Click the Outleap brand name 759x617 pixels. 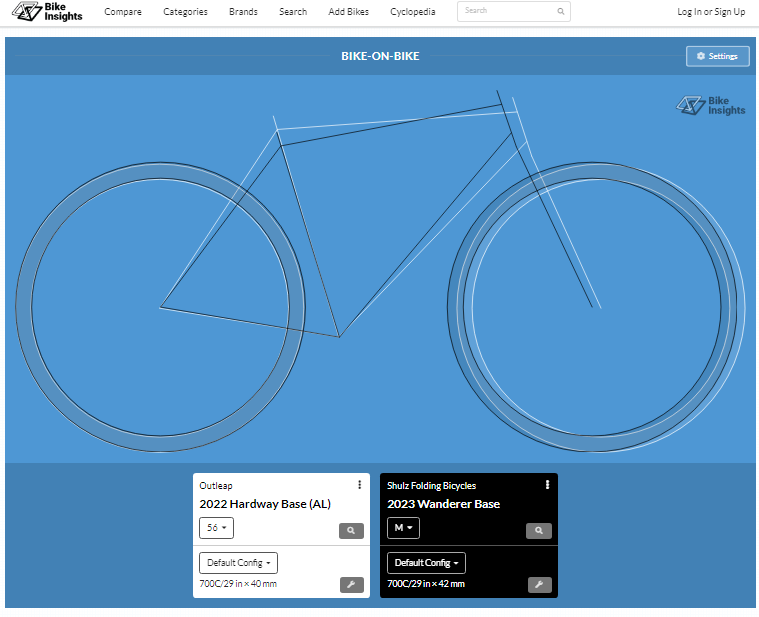[216, 485]
